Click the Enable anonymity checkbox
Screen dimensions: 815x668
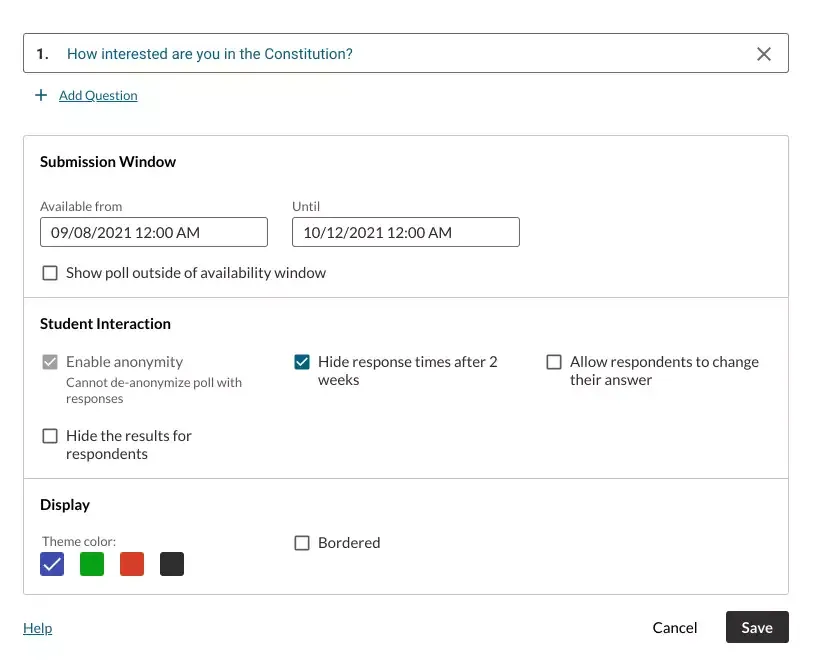pyautogui.click(x=50, y=362)
